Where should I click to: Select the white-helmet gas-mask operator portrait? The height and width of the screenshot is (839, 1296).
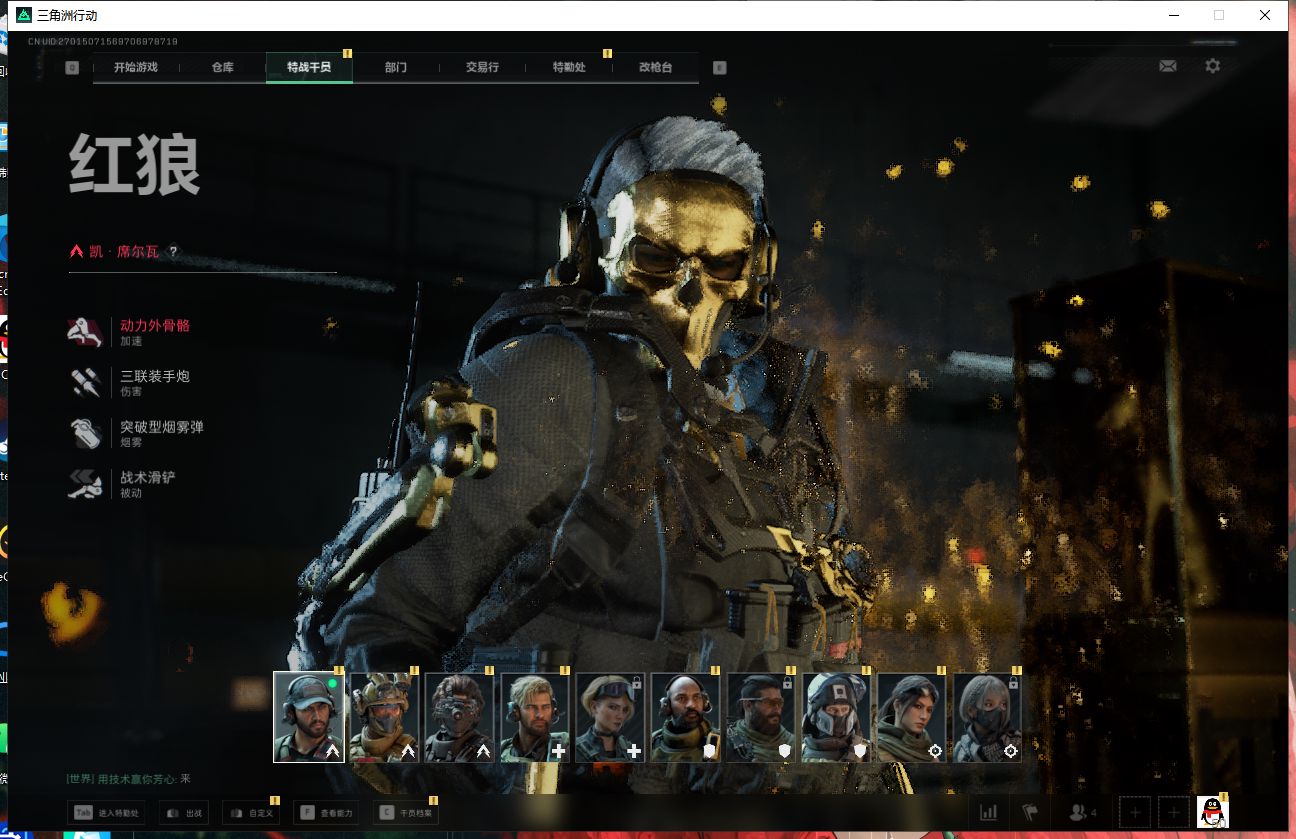click(836, 717)
